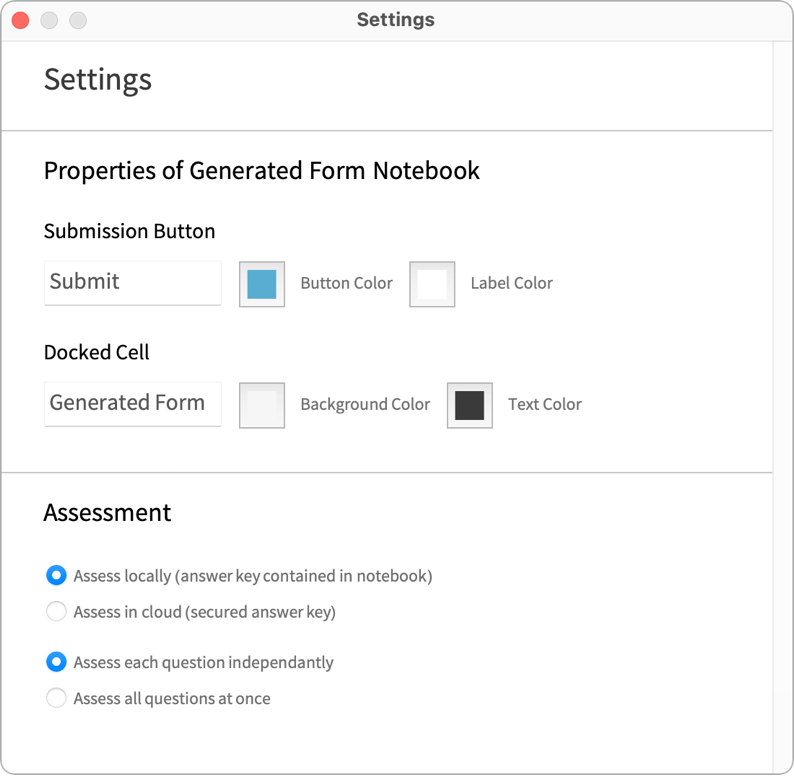Screen dimensions: 794x776
Task: Click the Button Color label text
Action: pos(346,283)
